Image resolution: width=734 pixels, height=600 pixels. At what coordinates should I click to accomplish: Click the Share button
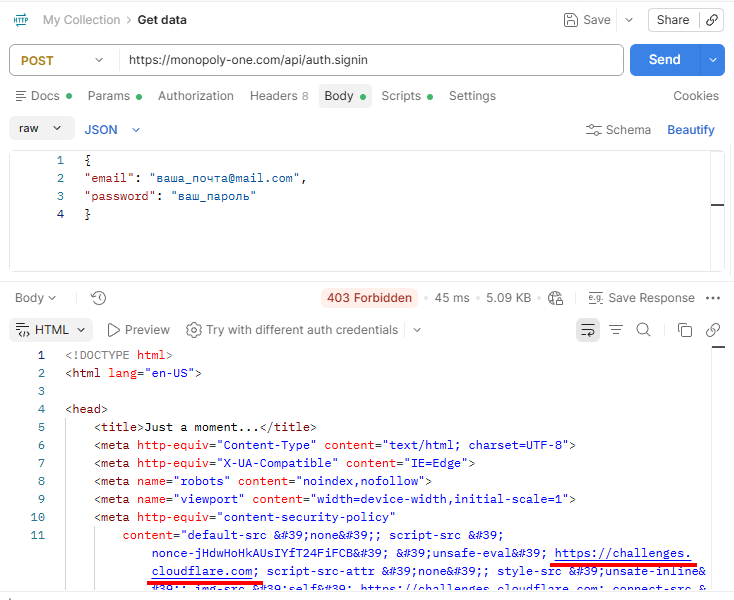pos(673,20)
